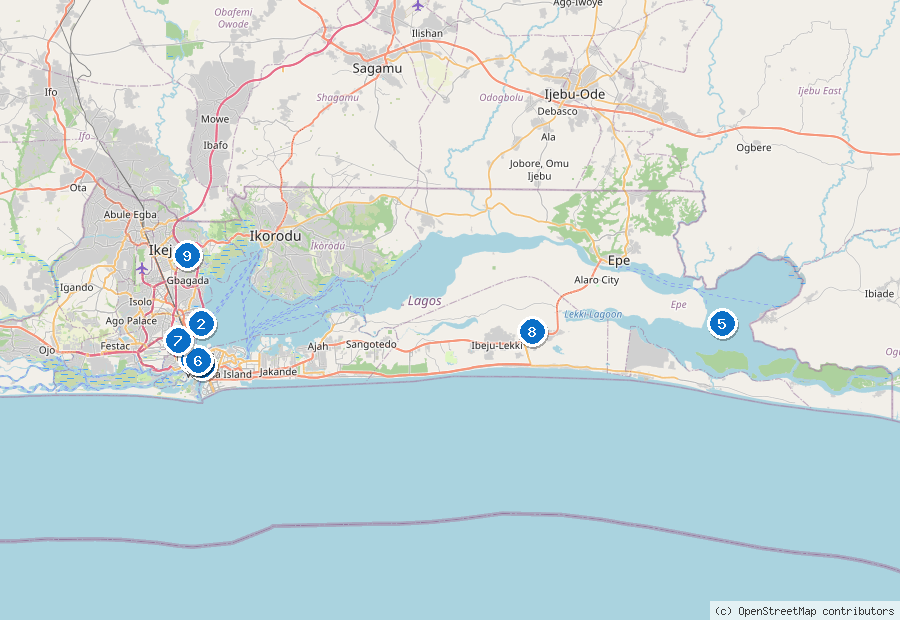Select the Ijebu-Ode city label

575,94
